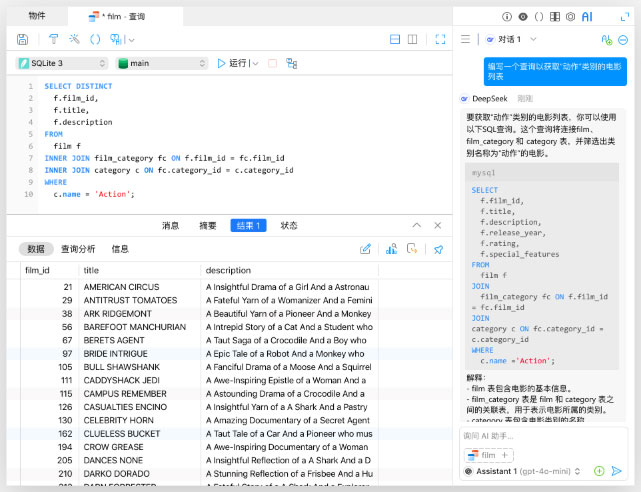
Task: Click the Beautify SQL magic wand icon
Action: (x=74, y=39)
